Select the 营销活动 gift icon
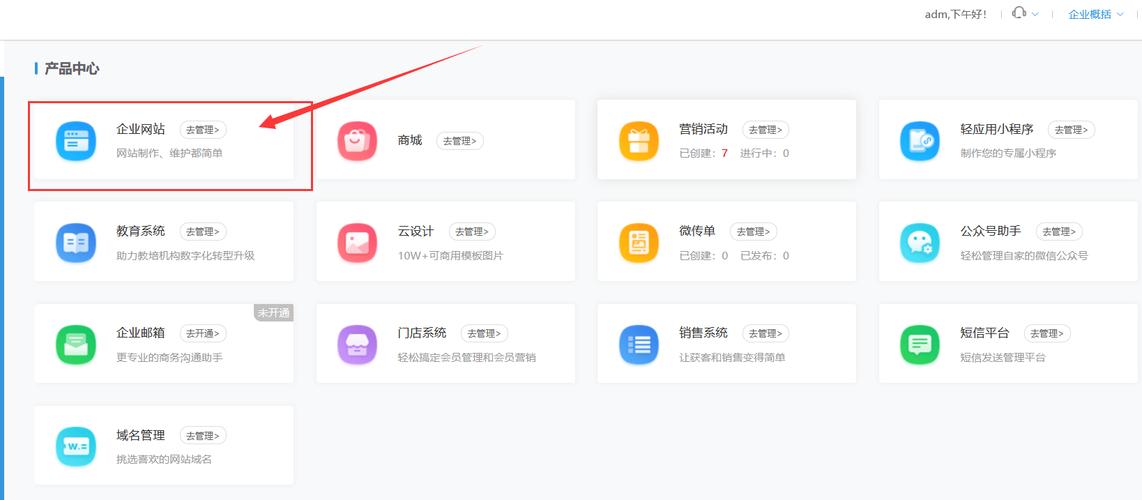The height and width of the screenshot is (500, 1142). [x=639, y=141]
